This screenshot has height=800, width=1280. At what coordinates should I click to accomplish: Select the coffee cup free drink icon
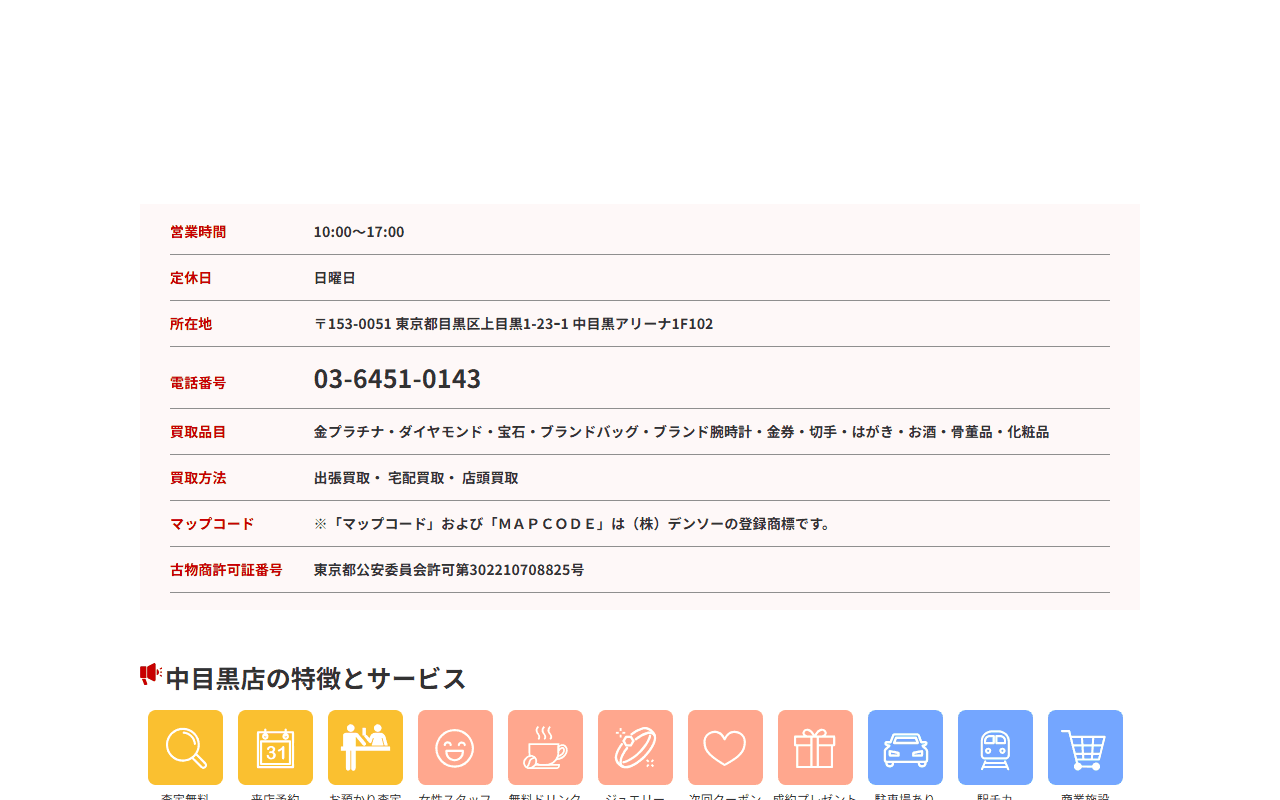[x=545, y=747]
